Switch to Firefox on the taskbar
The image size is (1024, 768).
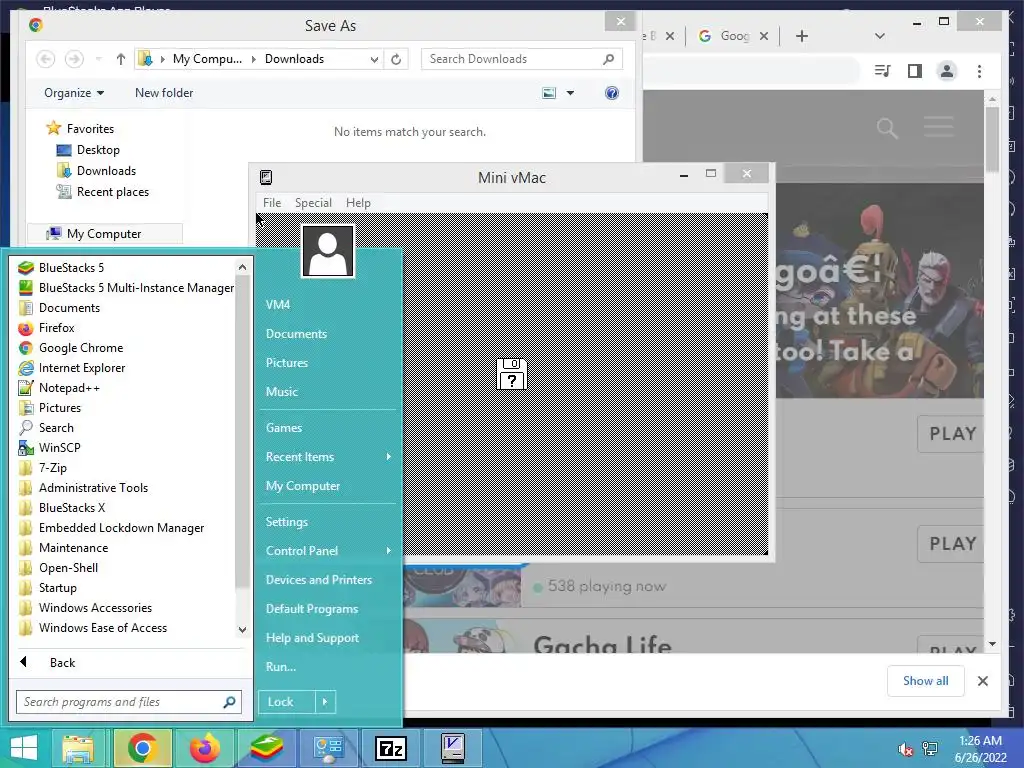click(205, 748)
